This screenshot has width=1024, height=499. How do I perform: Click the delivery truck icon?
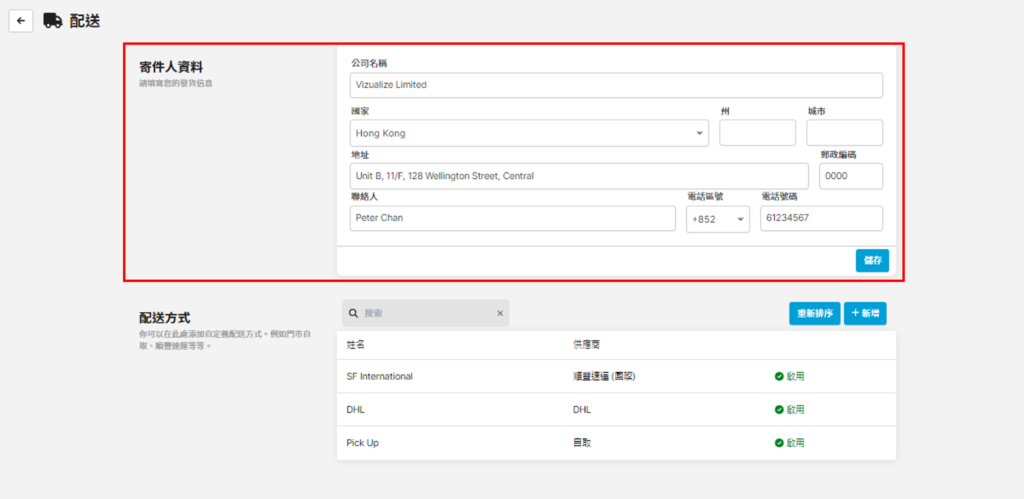click(53, 21)
